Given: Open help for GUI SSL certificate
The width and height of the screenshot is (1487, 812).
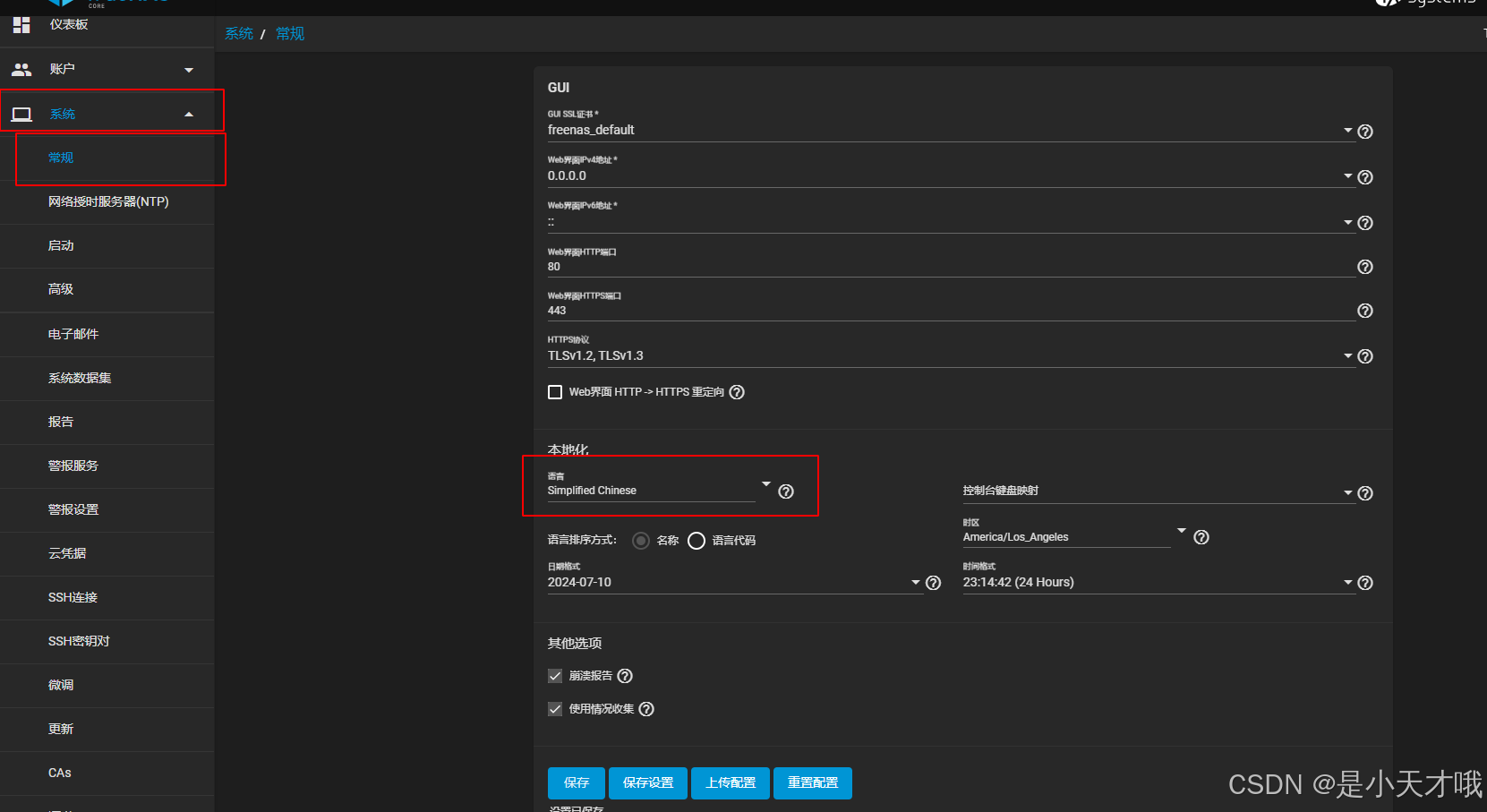Looking at the screenshot, I should point(1365,132).
